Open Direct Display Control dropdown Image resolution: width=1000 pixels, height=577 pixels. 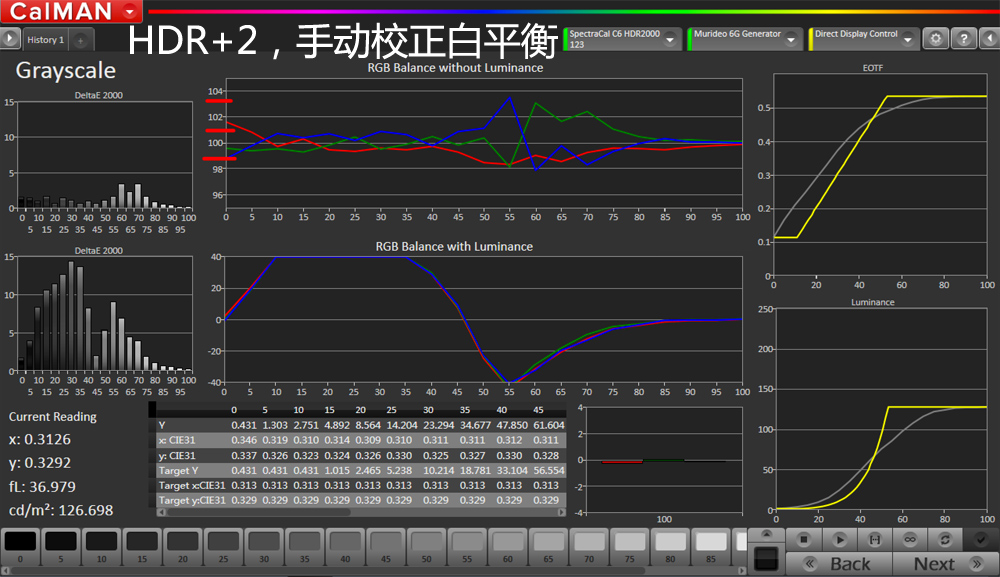(x=908, y=39)
